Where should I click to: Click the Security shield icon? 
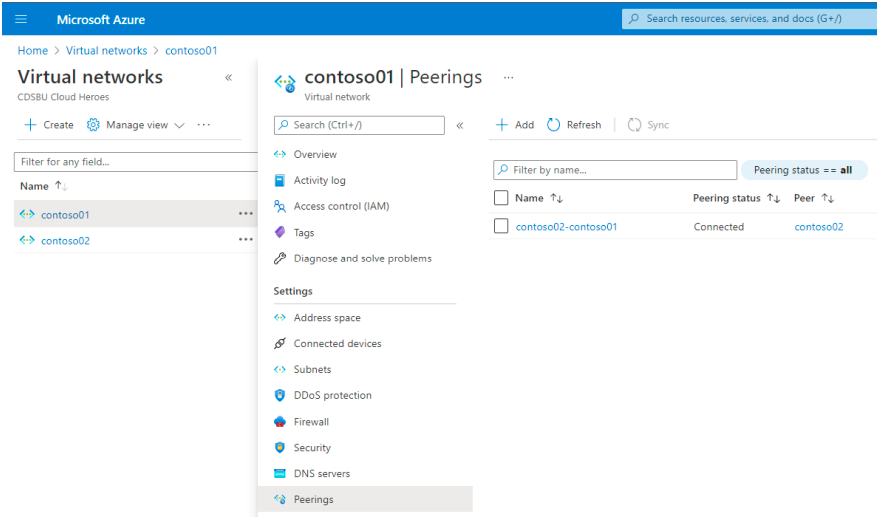pos(280,447)
